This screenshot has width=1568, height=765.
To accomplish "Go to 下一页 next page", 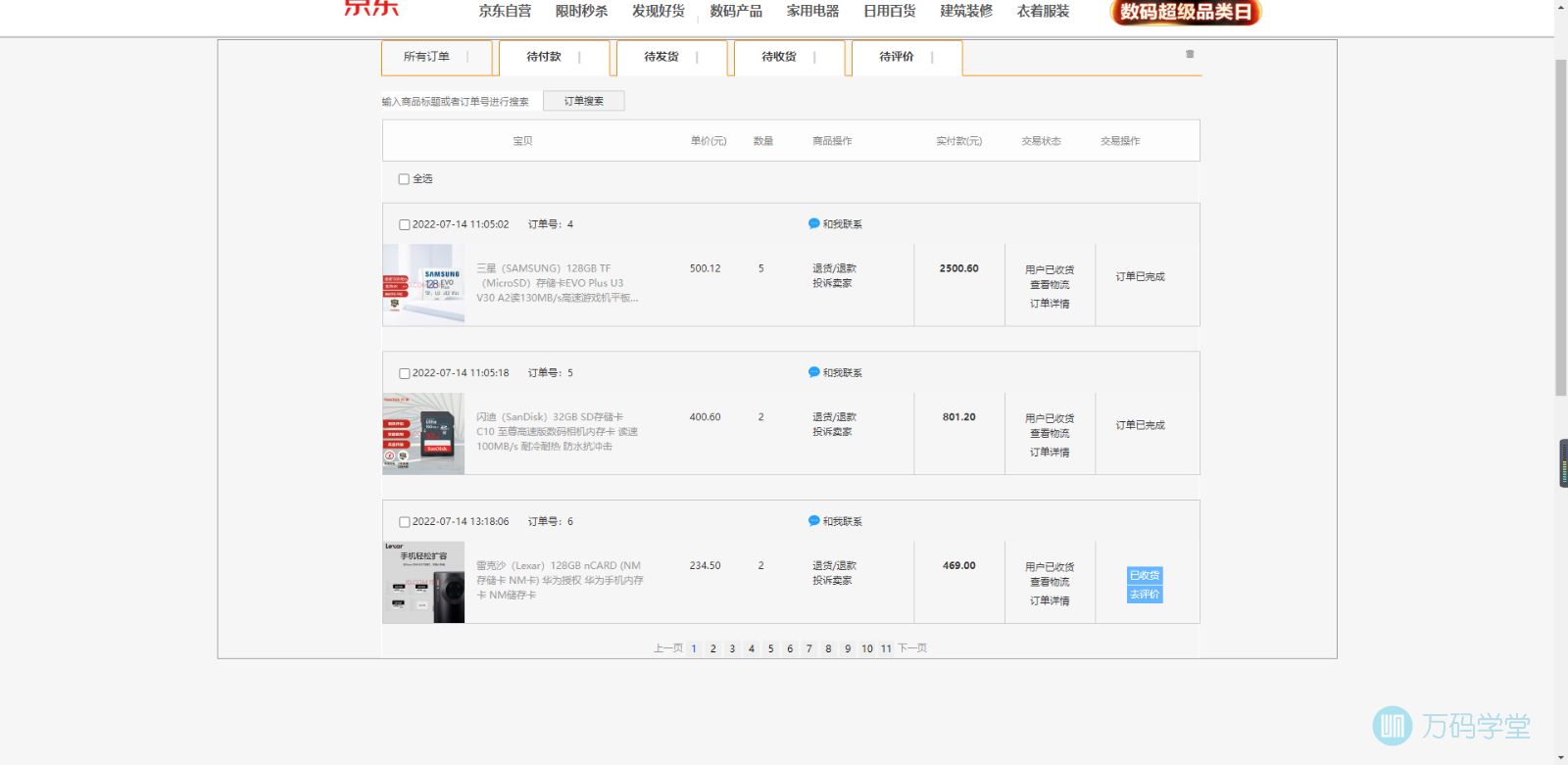I will pyautogui.click(x=912, y=648).
